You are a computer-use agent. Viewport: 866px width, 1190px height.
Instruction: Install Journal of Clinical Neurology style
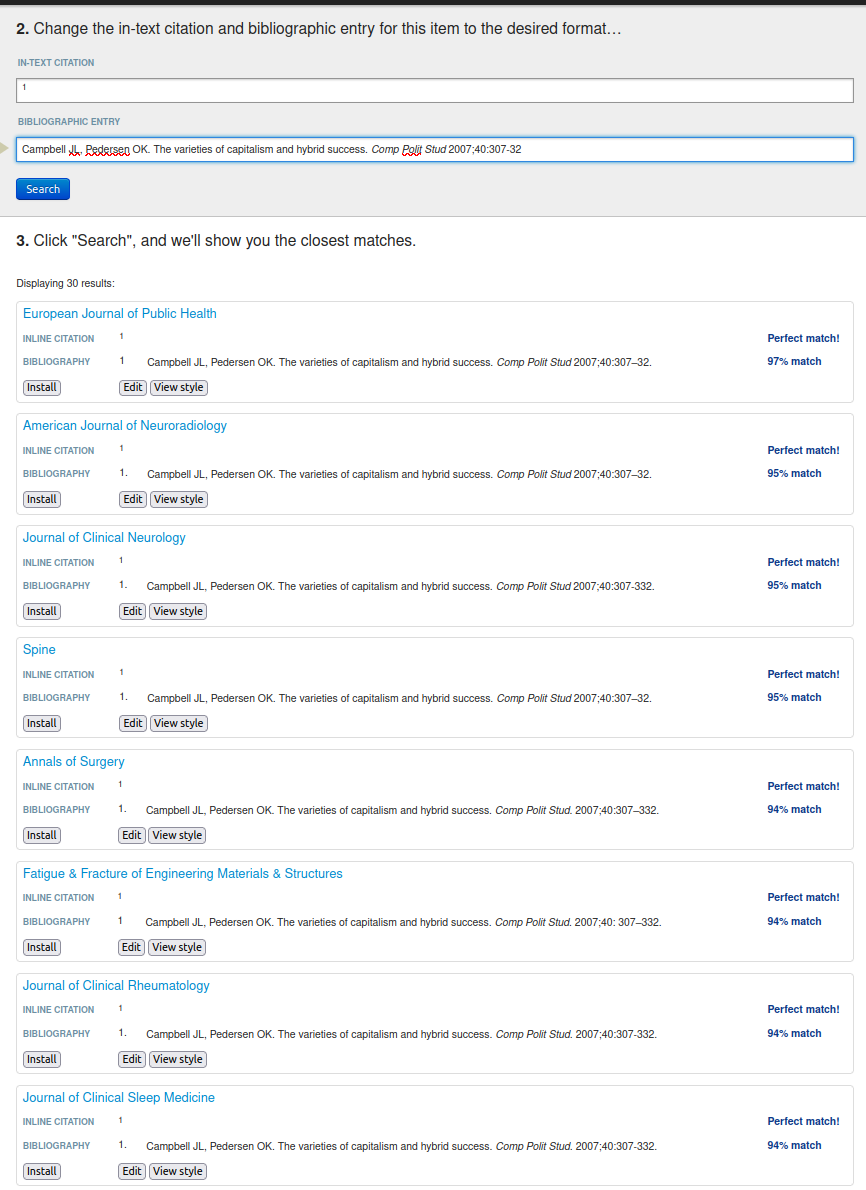[x=42, y=611]
